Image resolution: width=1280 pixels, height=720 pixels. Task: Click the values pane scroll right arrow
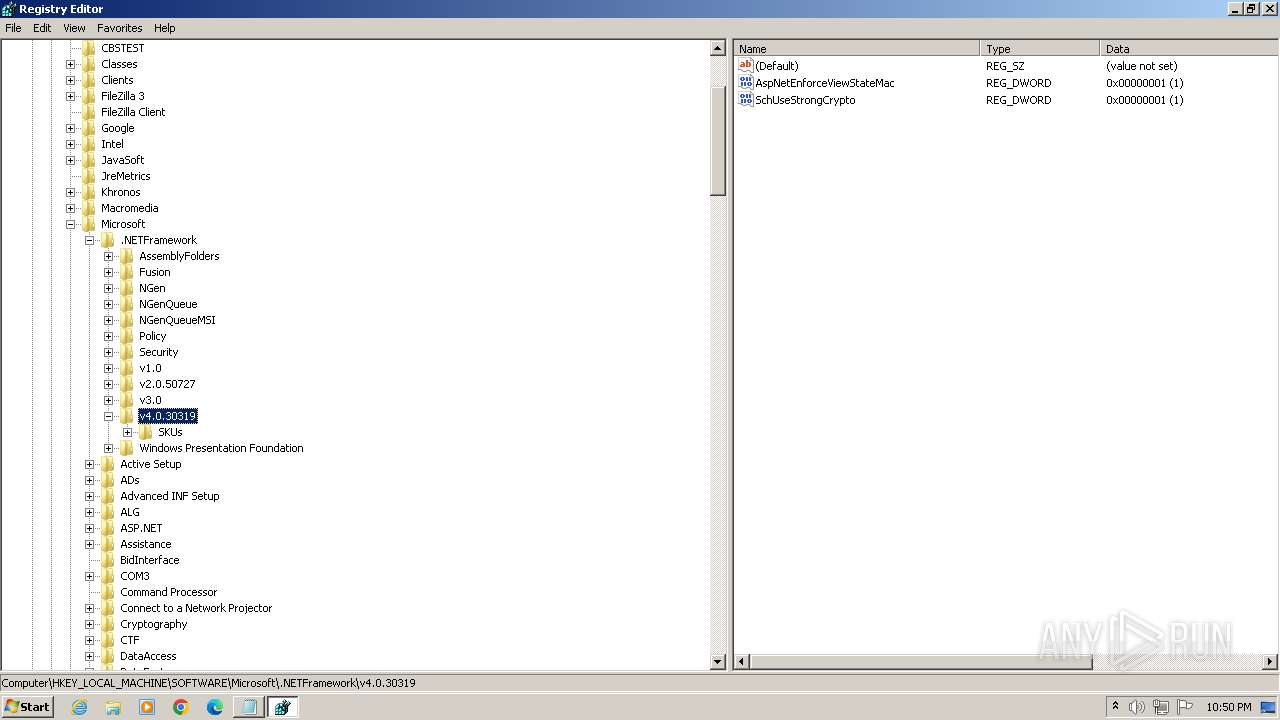coord(1270,661)
